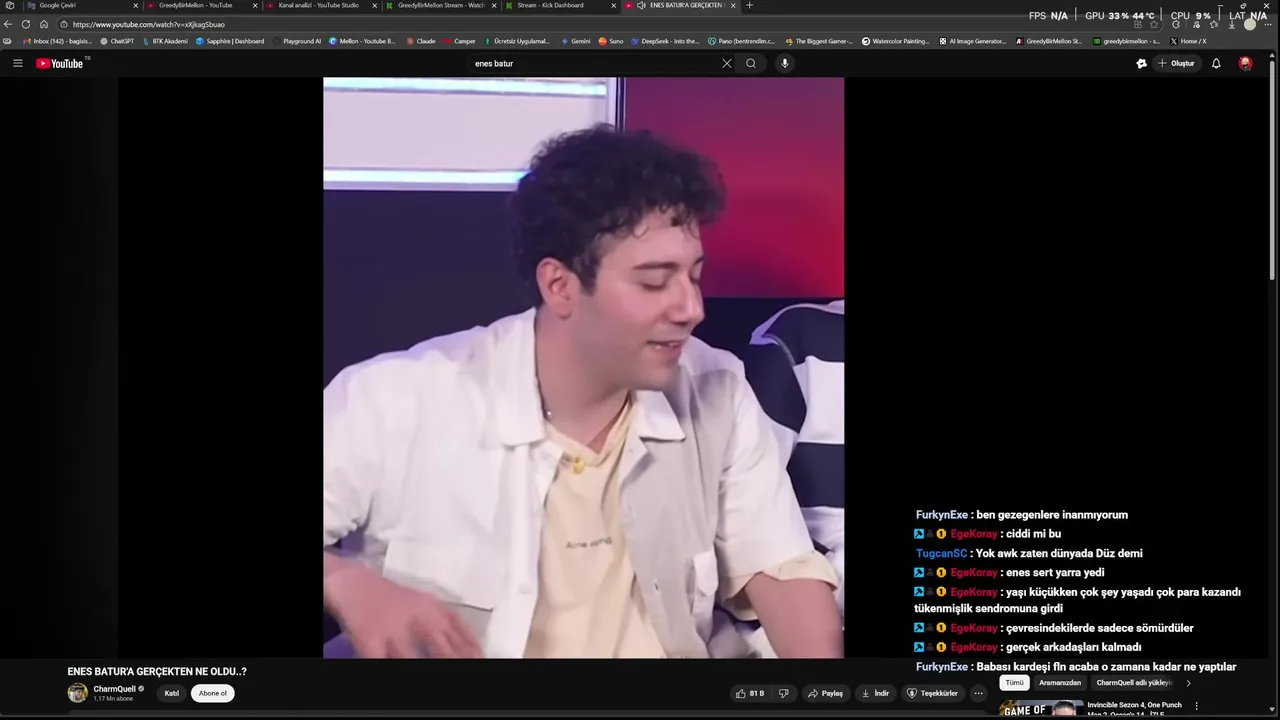Open the Claude bookmark

pos(421,41)
